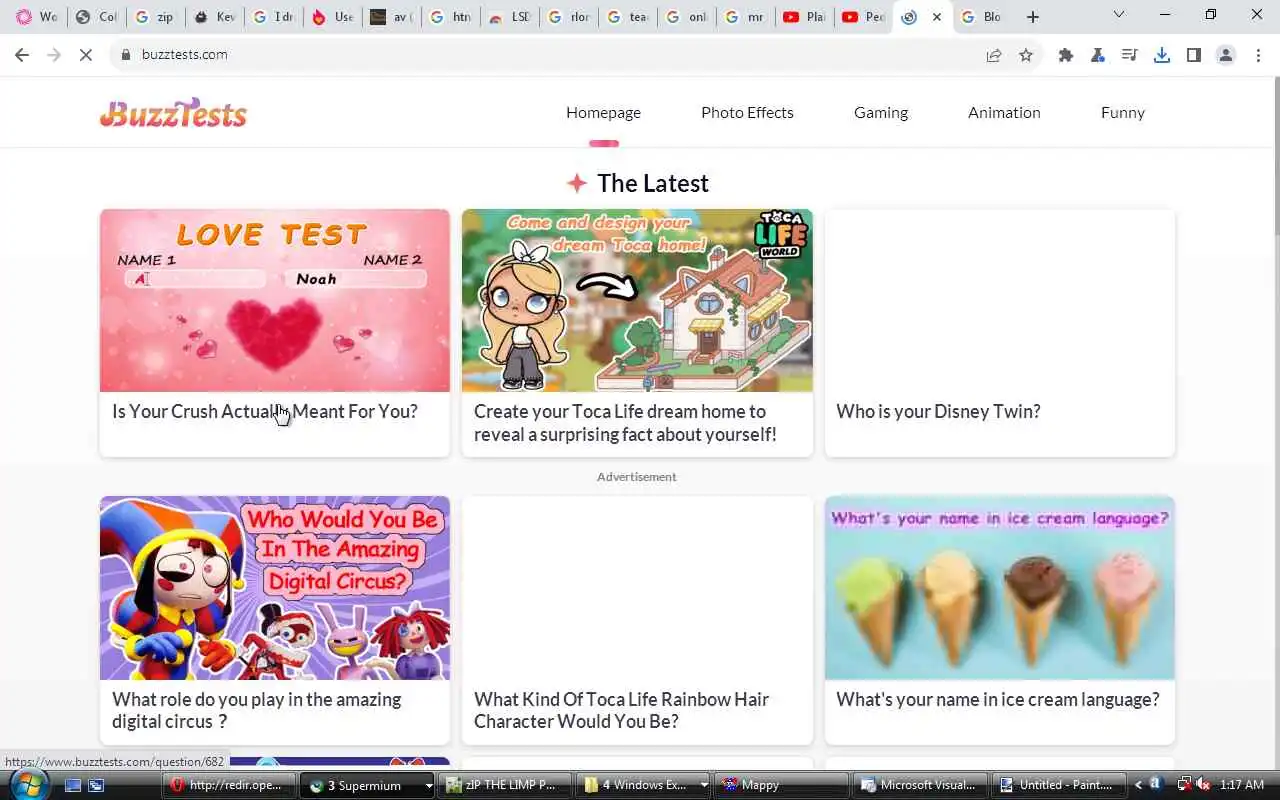
Task: Click the network tray icon
Action: [1183, 785]
